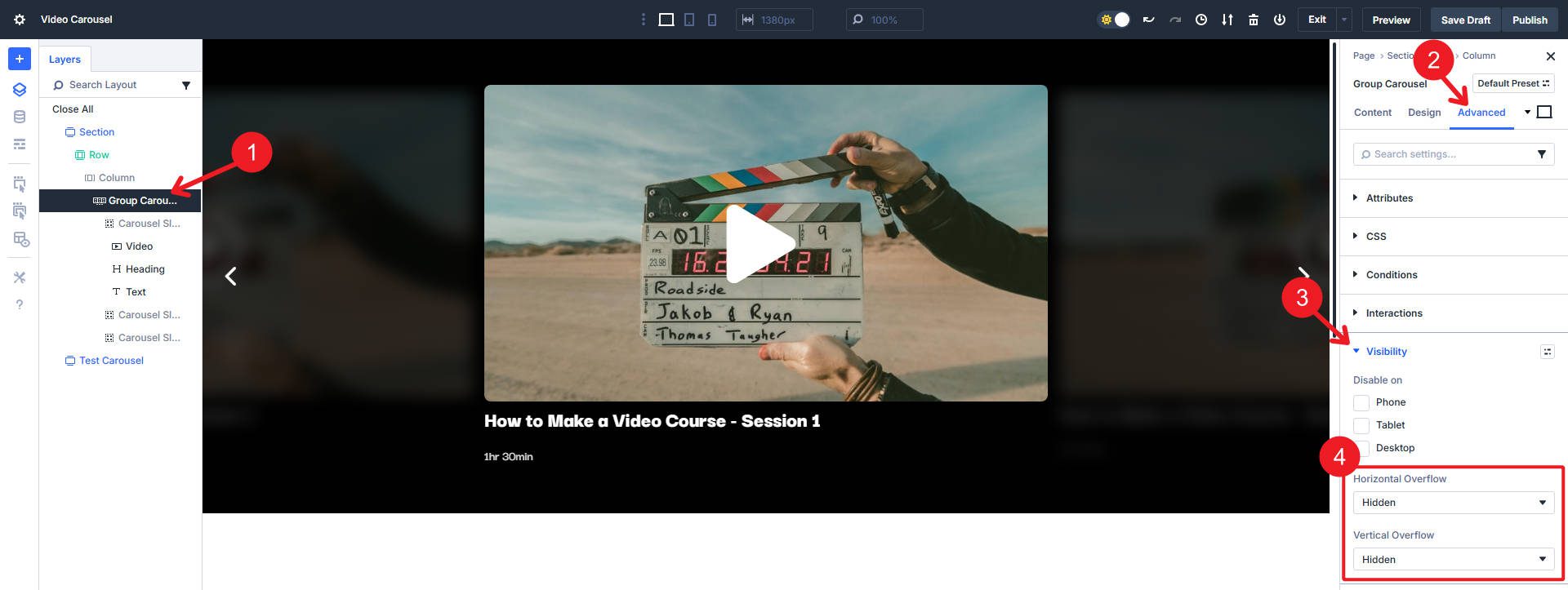1568x590 pixels.
Task: Open the Vertical Overflow dropdown
Action: point(1453,560)
